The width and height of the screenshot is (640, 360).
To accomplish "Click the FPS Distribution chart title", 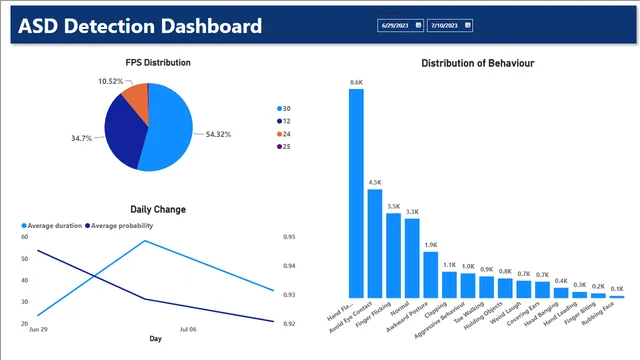I will [158, 62].
